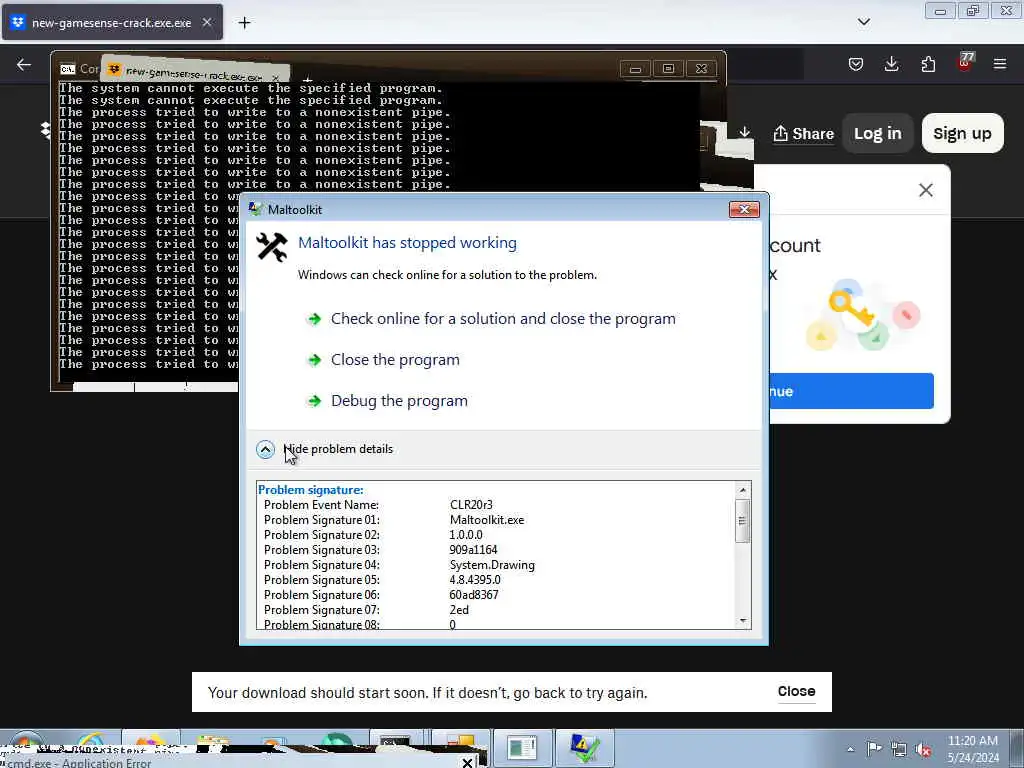Click the Save to Pocket icon
The image size is (1024, 768).
[x=856, y=64]
